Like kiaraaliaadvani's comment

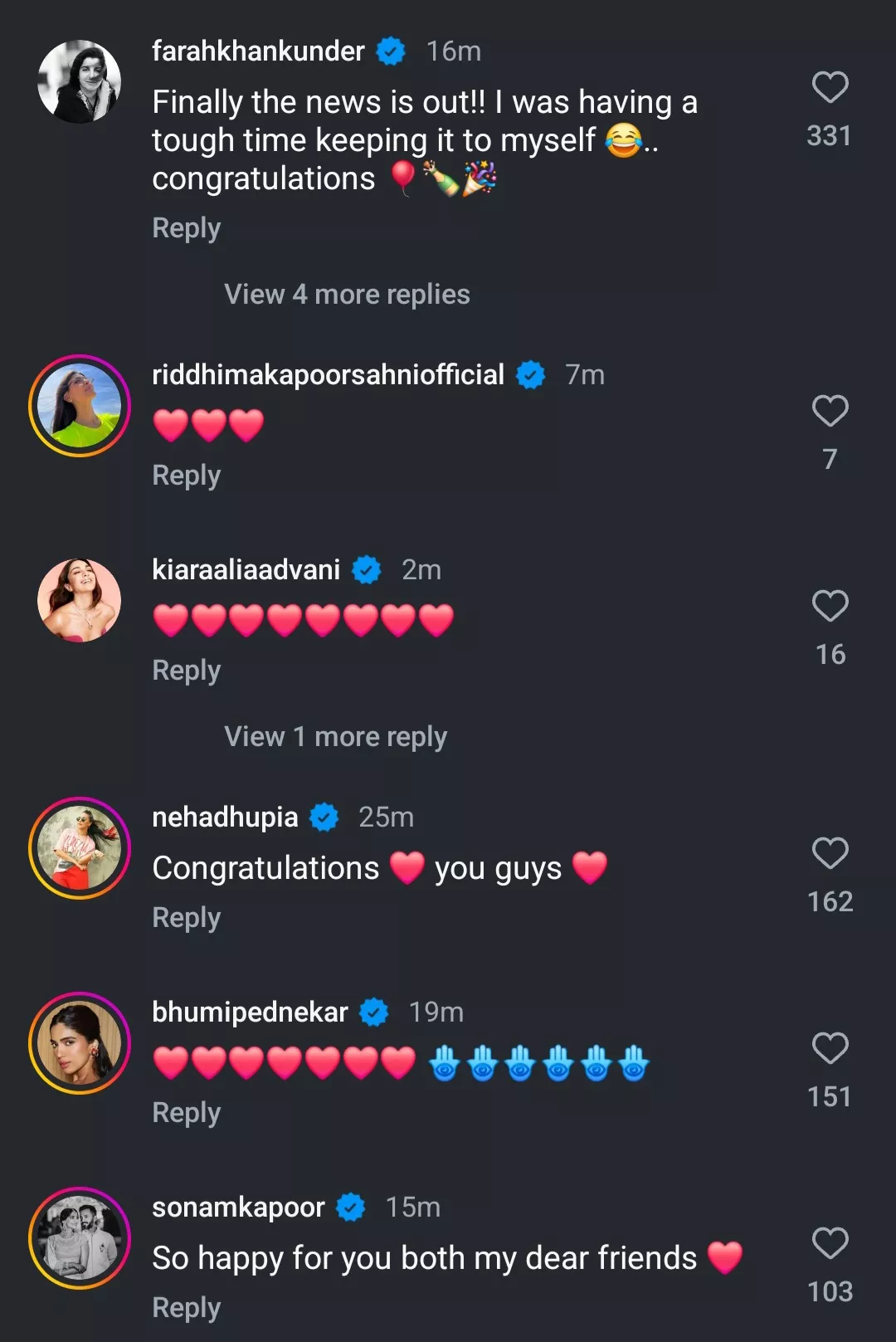(x=830, y=606)
